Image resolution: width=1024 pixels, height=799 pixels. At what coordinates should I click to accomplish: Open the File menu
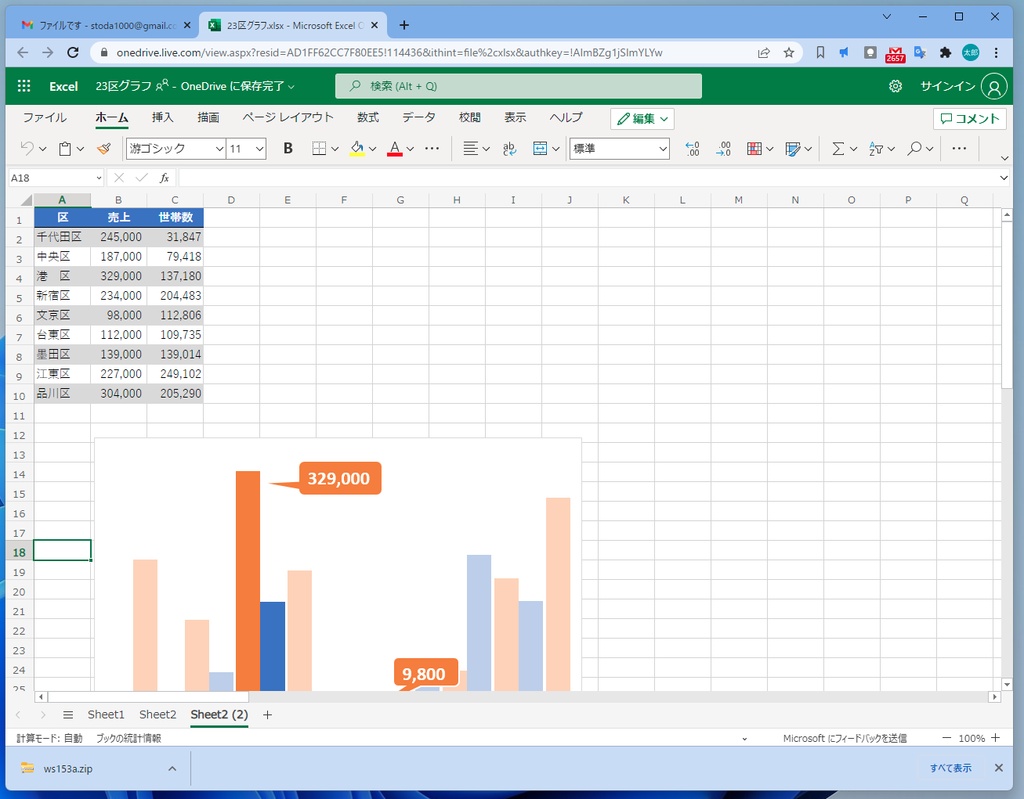pyautogui.click(x=44, y=118)
